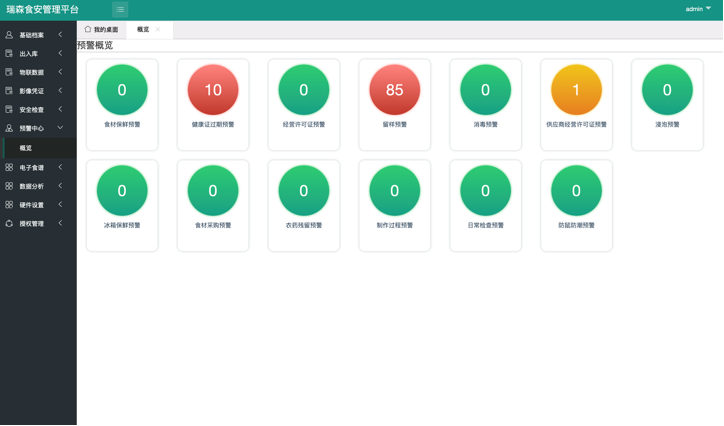The image size is (724, 426).
Task: Click the 电子食谱 grid icon in sidebar
Action: point(9,168)
